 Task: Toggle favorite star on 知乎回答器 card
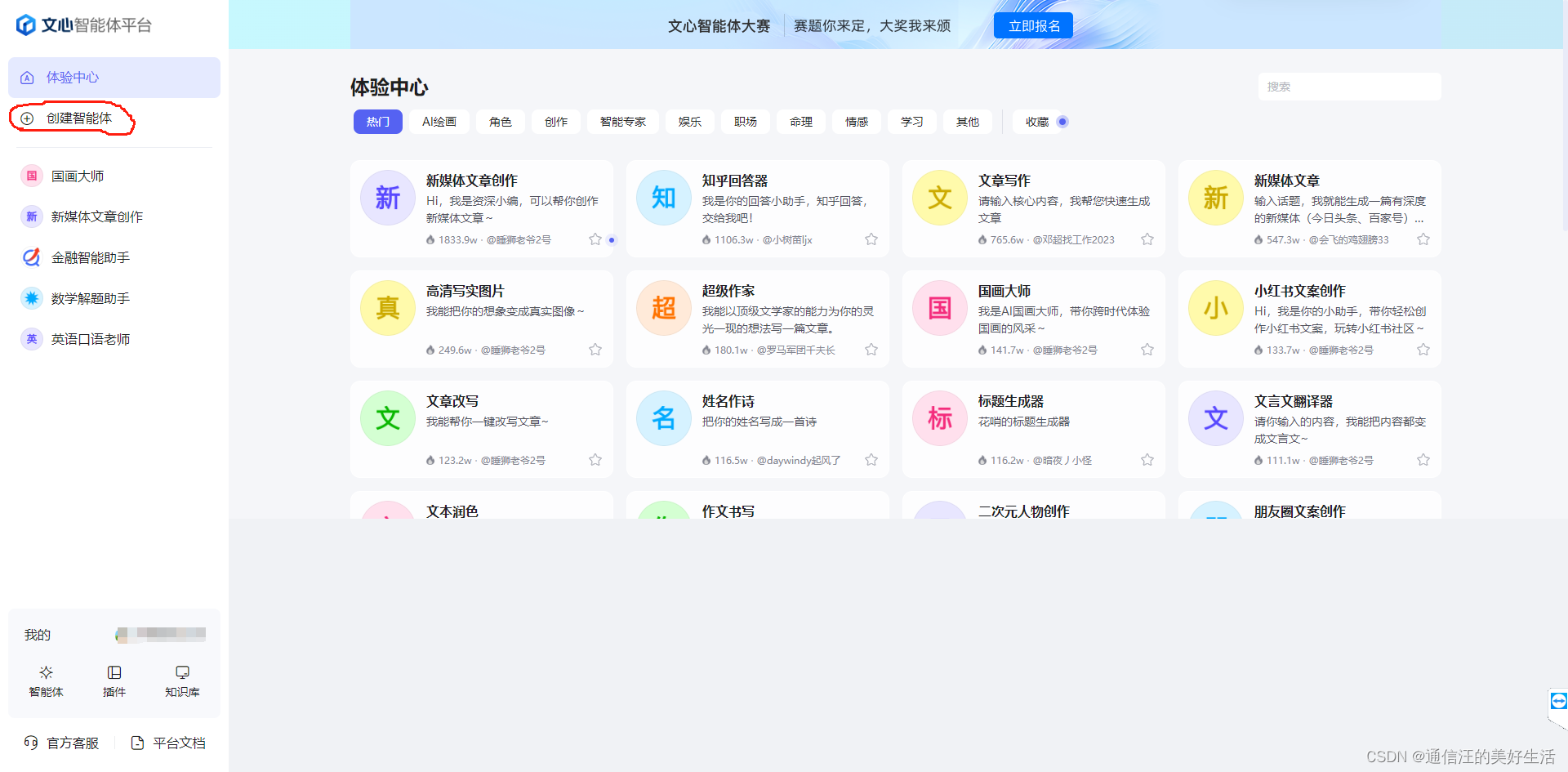point(871,239)
